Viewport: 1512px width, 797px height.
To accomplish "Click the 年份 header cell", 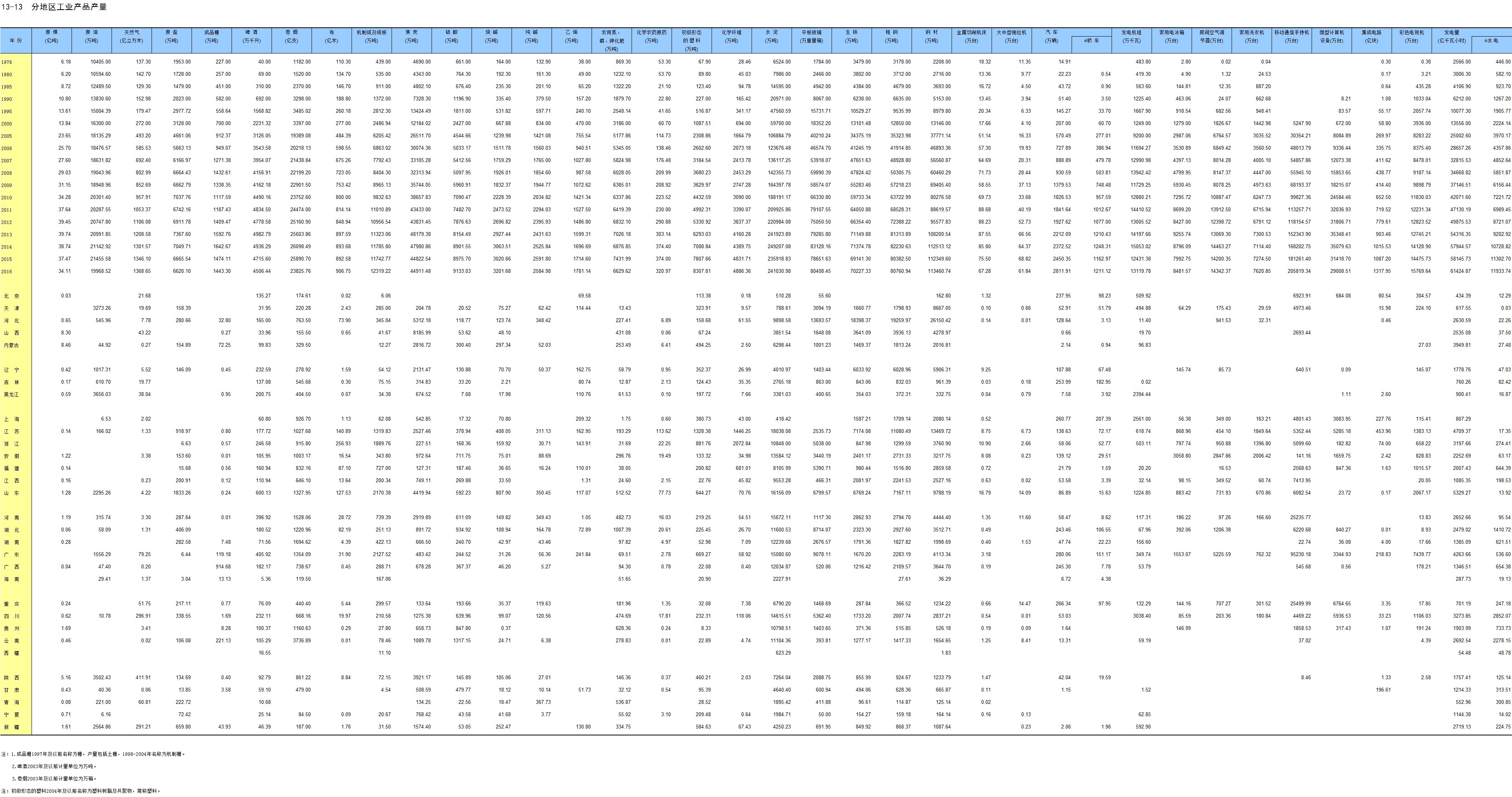I will coord(16,40).
